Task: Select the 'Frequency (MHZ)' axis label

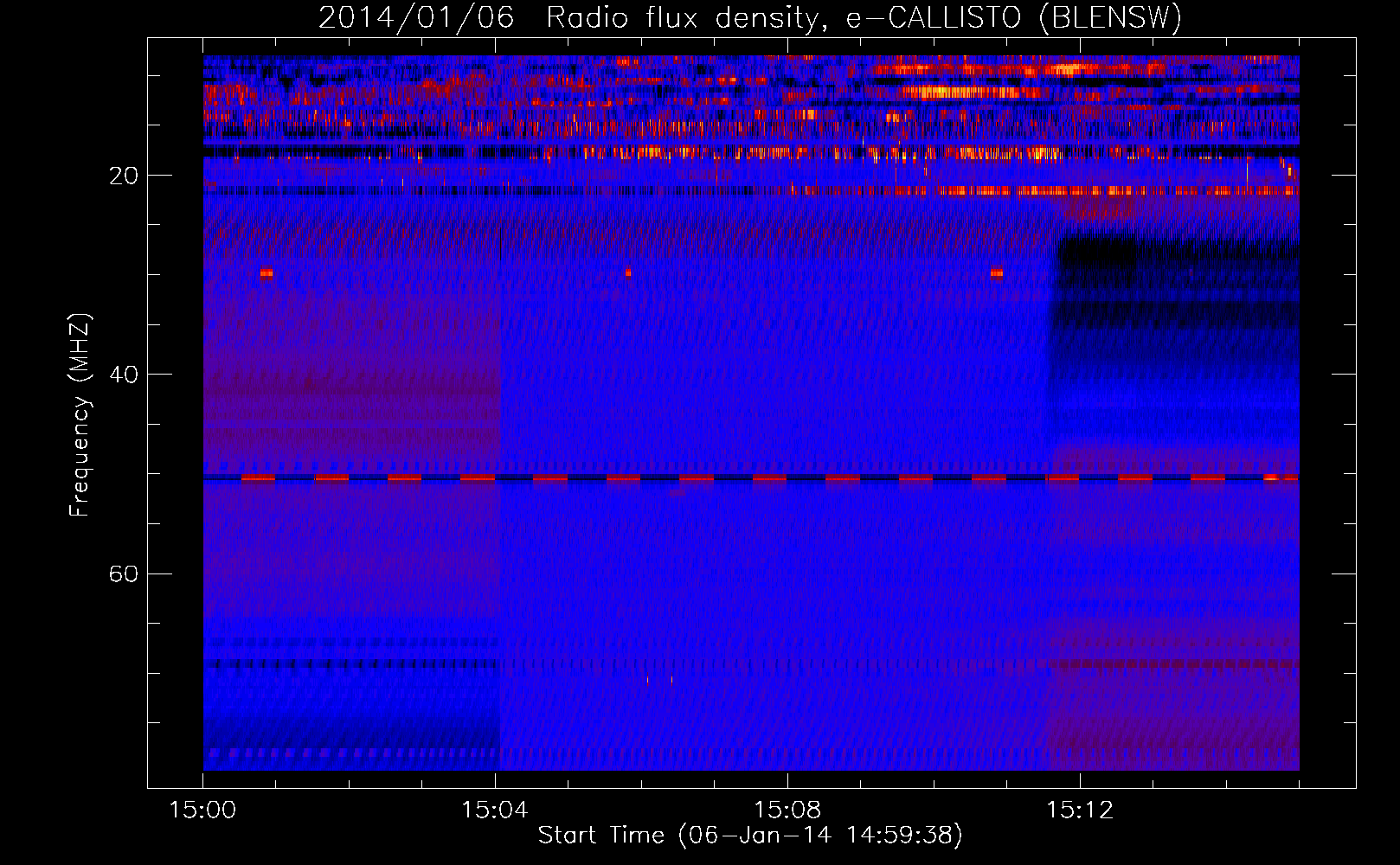Action: [x=80, y=415]
